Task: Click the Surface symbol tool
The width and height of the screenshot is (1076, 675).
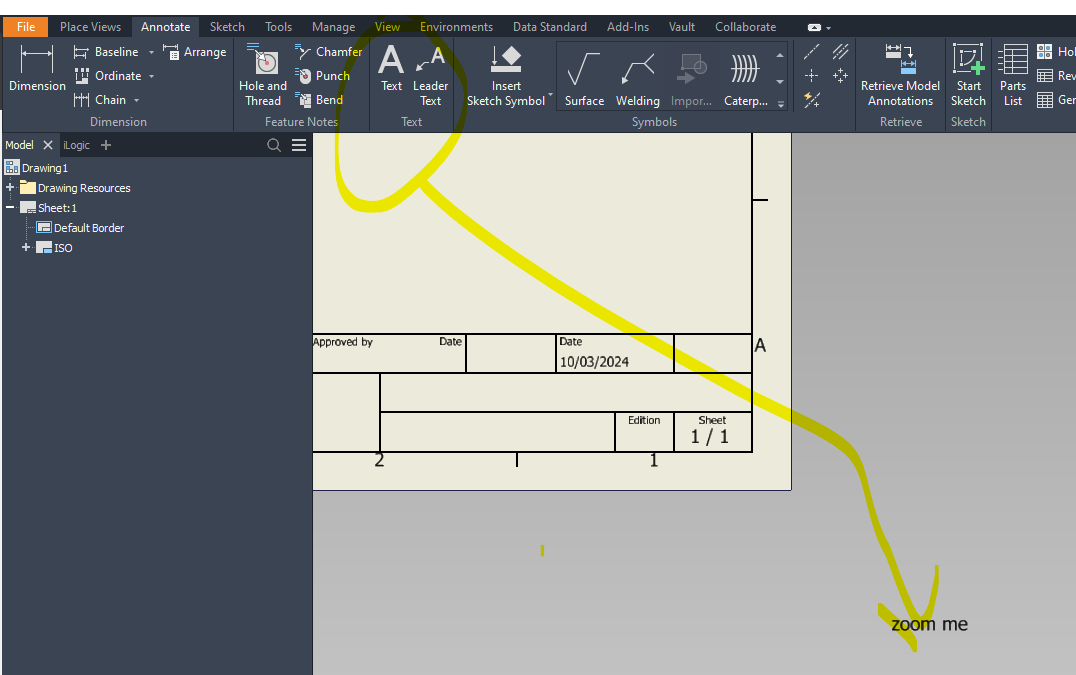Action: click(584, 75)
